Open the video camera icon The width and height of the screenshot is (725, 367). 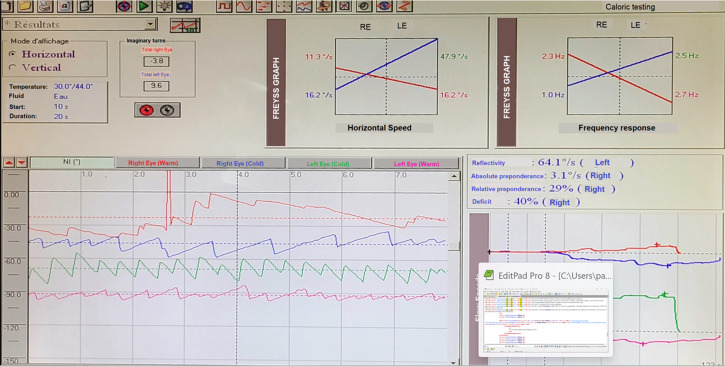click(x=184, y=6)
